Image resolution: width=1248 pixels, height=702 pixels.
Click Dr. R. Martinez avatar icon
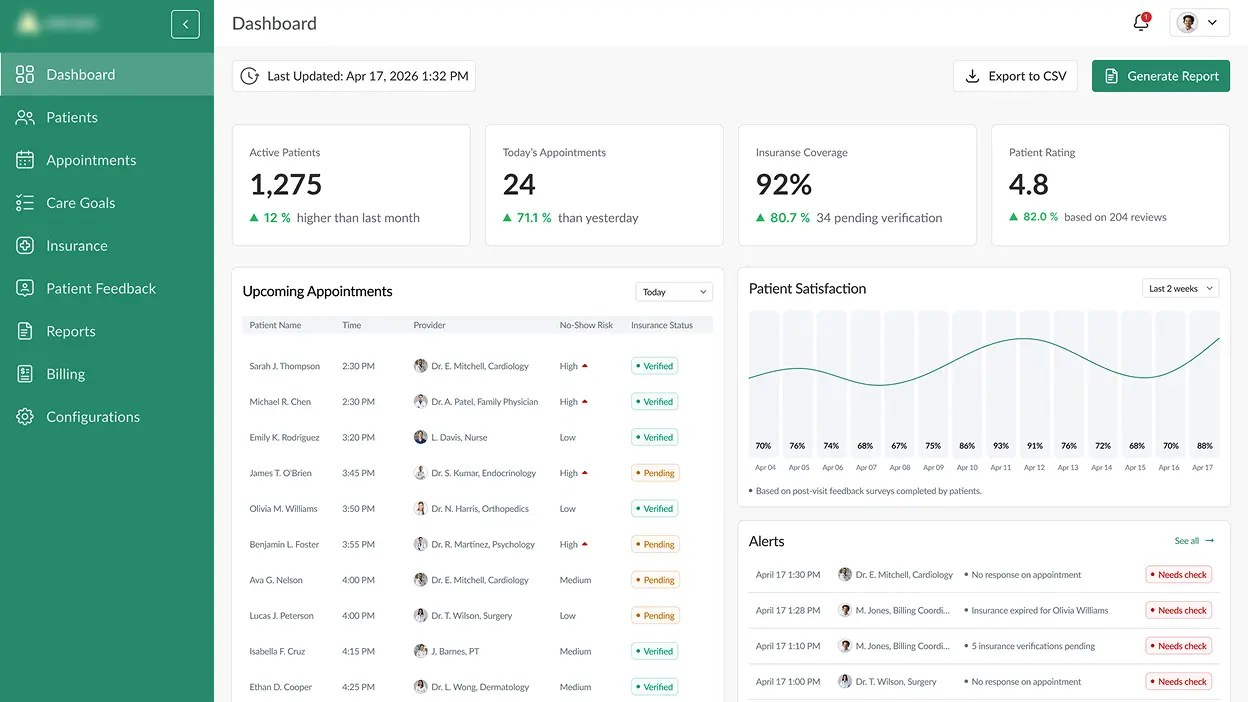point(420,544)
